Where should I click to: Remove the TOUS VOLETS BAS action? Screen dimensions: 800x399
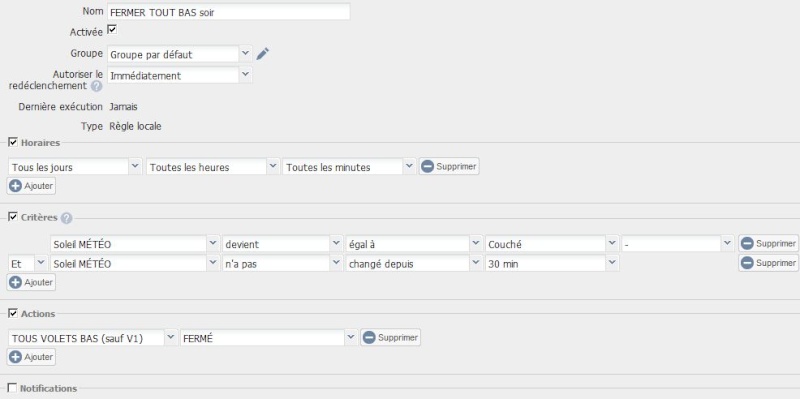coord(391,337)
